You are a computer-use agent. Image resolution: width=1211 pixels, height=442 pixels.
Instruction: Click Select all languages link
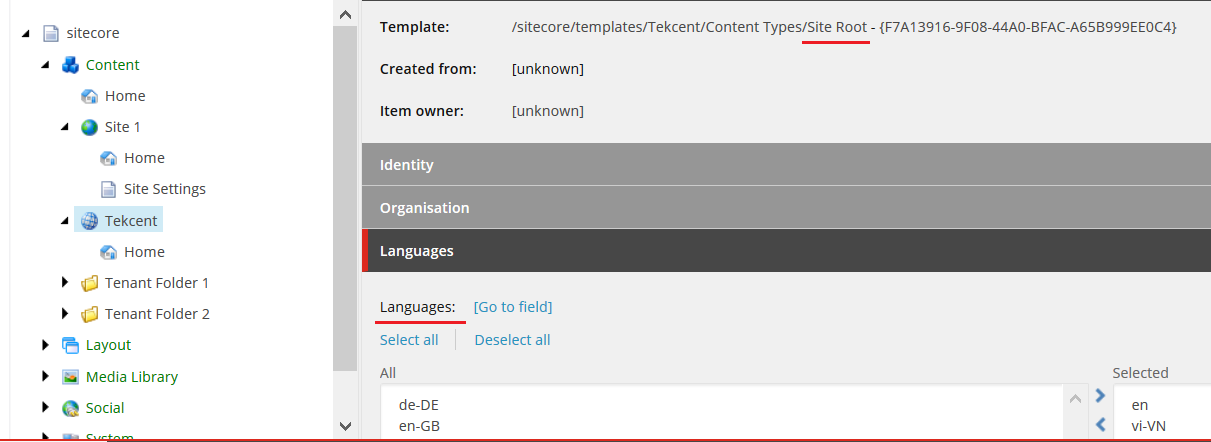pyautogui.click(x=409, y=340)
